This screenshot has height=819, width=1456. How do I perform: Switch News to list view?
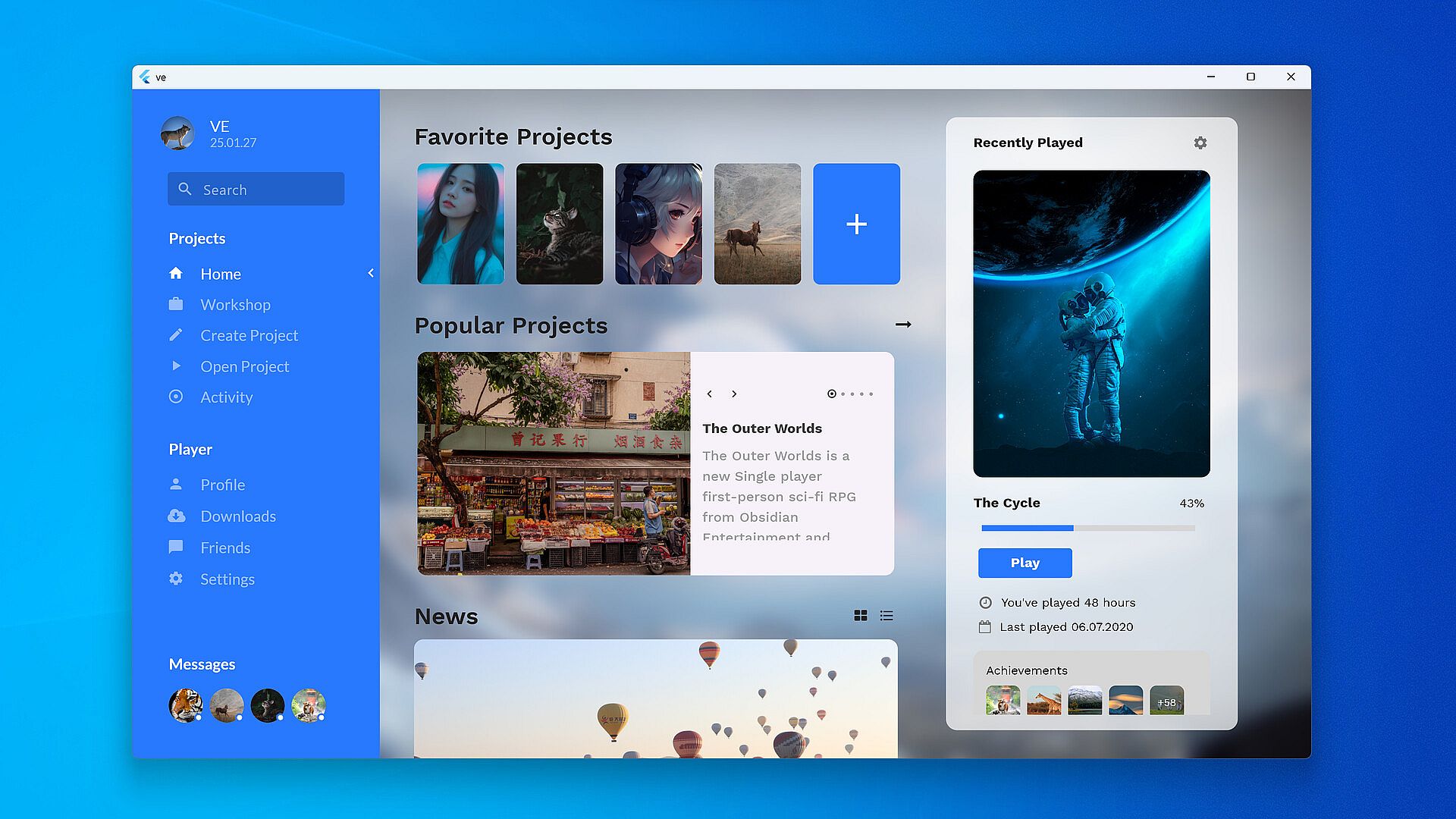point(886,616)
